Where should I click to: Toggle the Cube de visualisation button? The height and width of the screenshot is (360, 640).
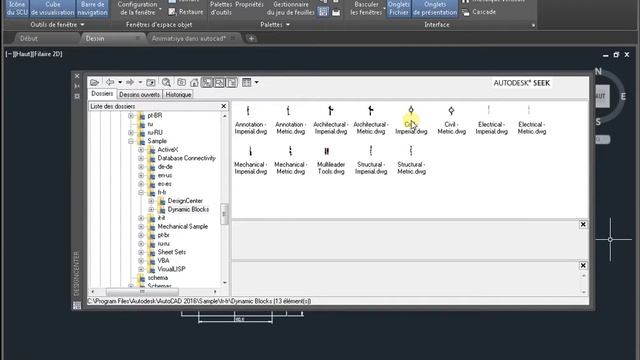pyautogui.click(x=53, y=8)
